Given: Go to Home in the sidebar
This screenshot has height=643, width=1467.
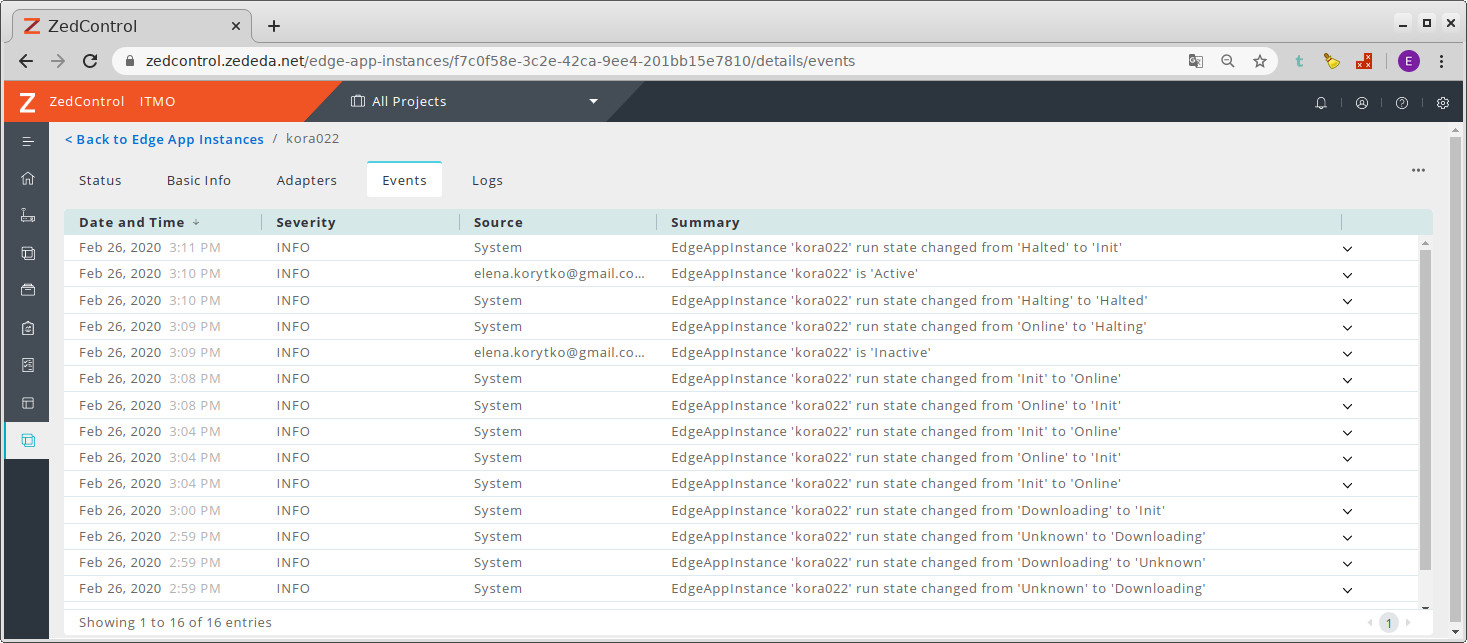Looking at the screenshot, I should [28, 178].
